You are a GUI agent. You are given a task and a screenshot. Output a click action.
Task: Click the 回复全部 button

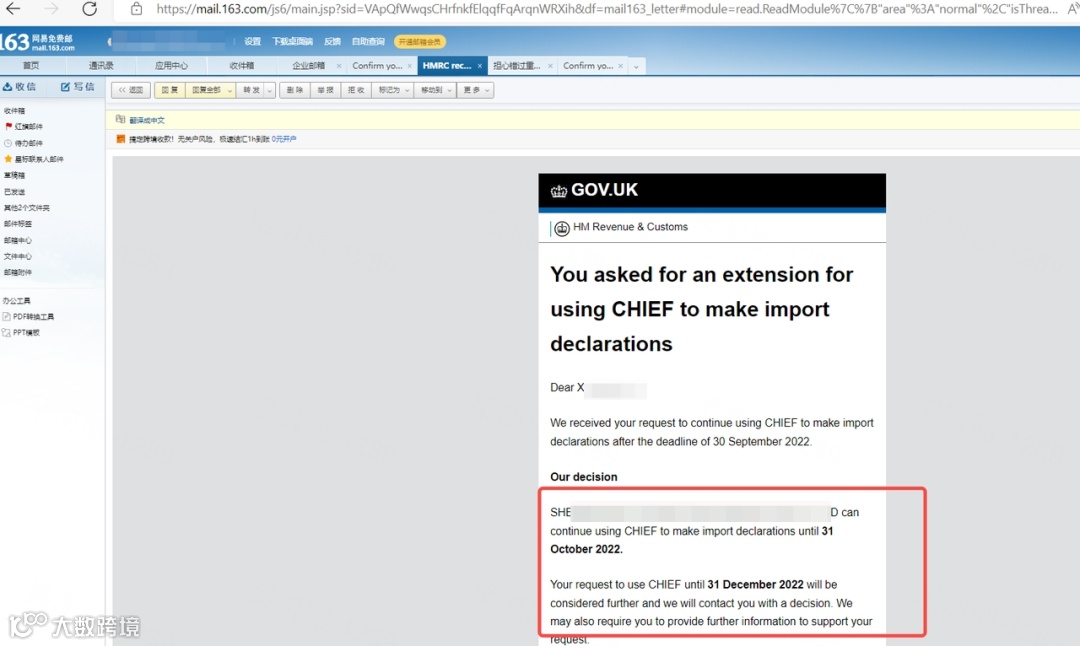point(206,90)
